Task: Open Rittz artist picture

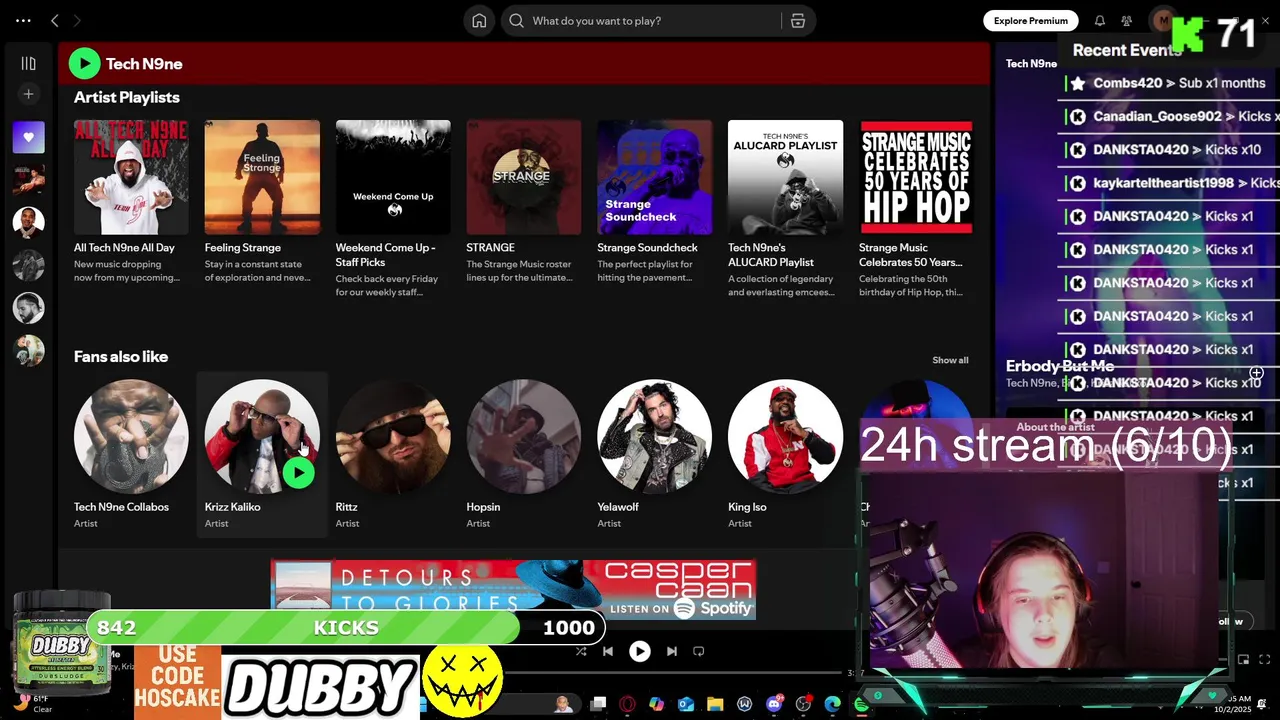Action: click(x=393, y=436)
